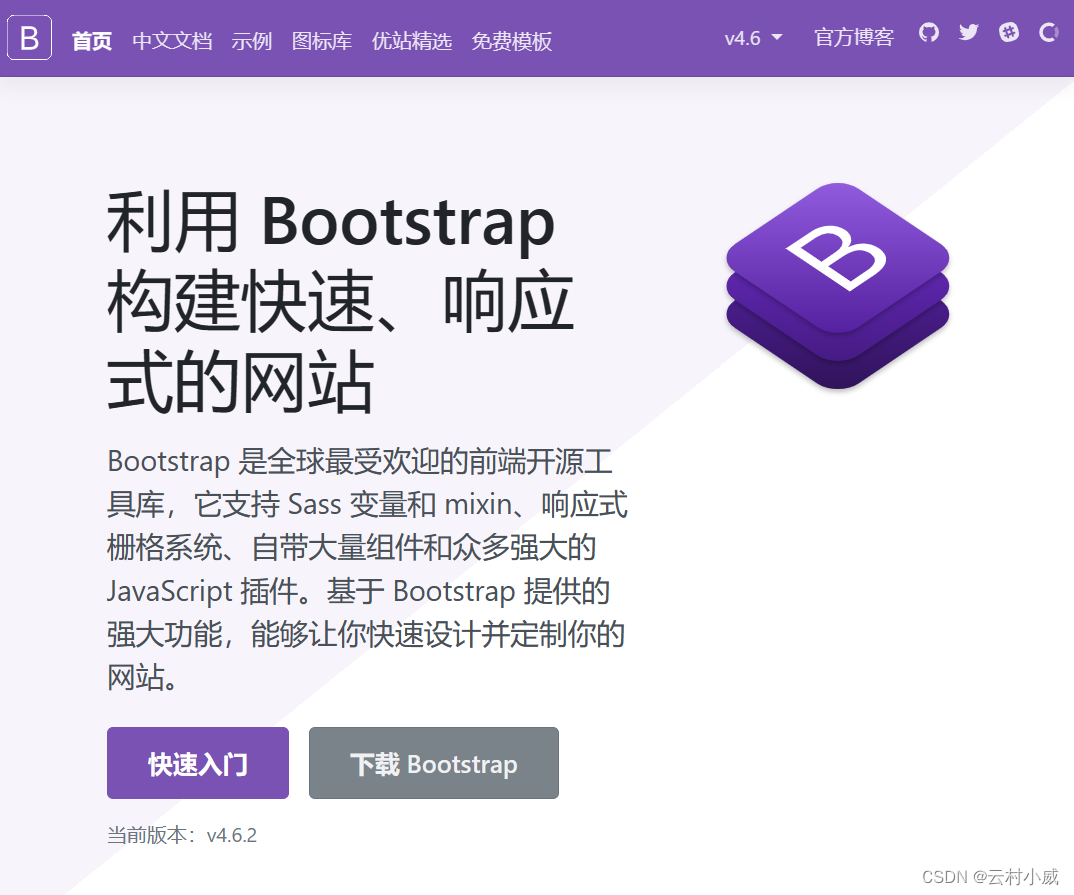The image size is (1074, 895).
Task: Open the v4.6 version dropdown
Action: (753, 38)
